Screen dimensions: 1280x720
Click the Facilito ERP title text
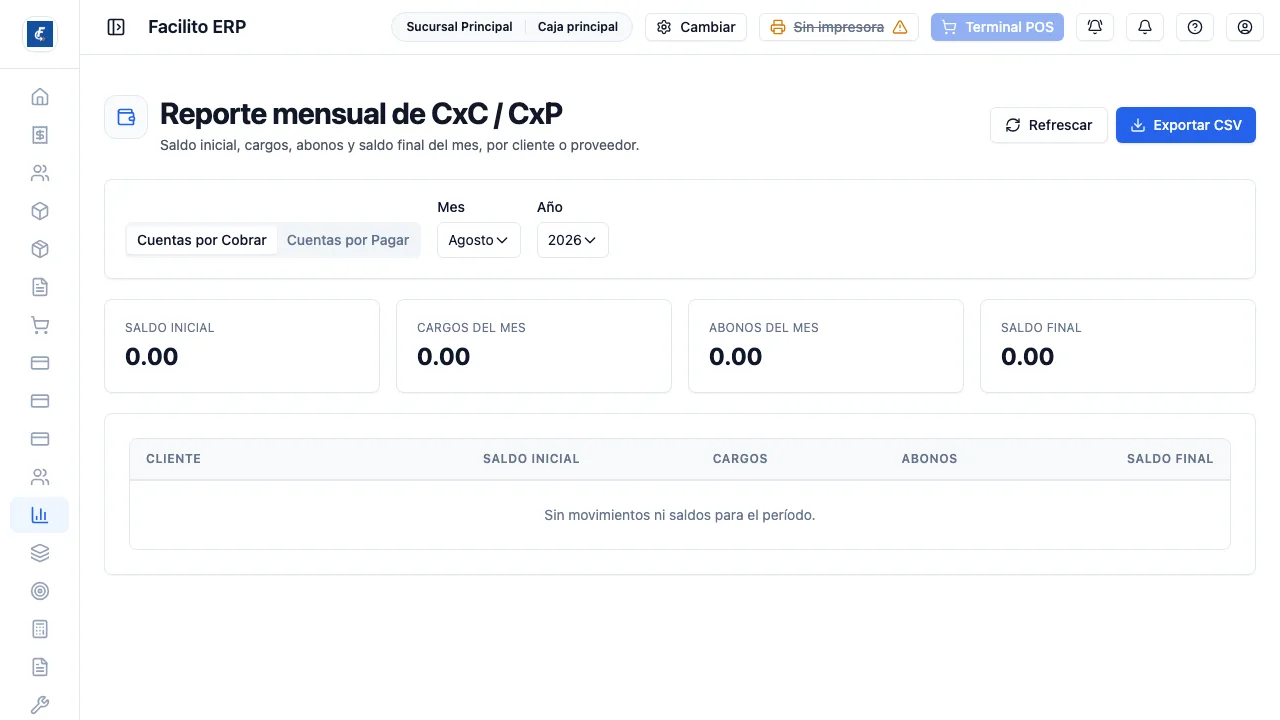(197, 27)
